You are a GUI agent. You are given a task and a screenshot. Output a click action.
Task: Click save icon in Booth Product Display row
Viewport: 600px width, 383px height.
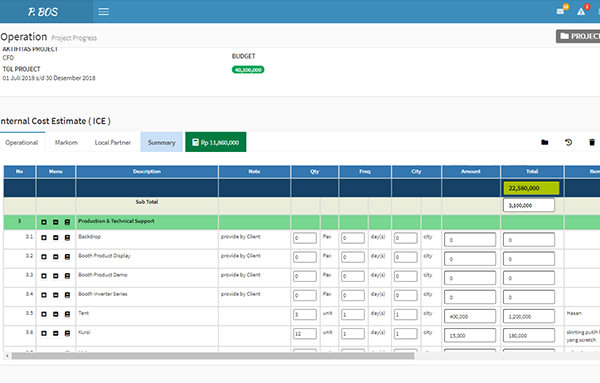tap(67, 257)
